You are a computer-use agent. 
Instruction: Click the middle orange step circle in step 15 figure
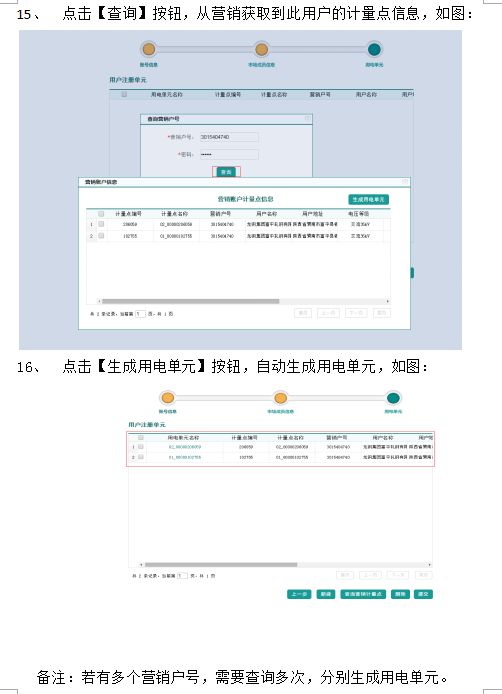point(262,49)
